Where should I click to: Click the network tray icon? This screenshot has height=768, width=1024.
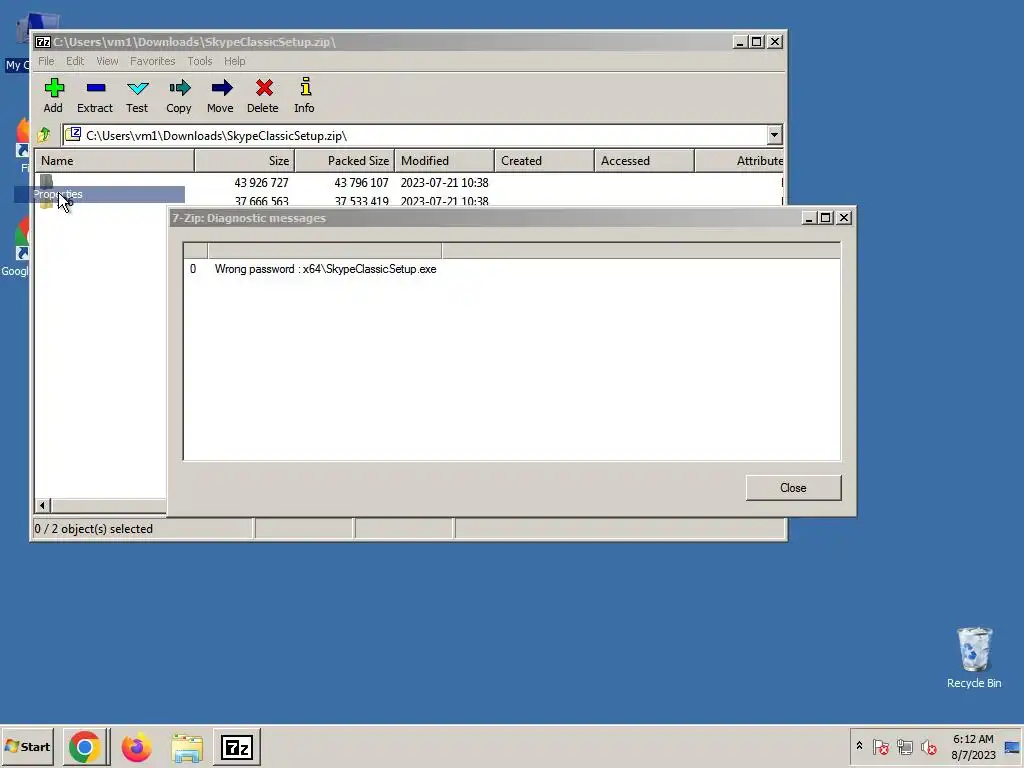pos(904,746)
